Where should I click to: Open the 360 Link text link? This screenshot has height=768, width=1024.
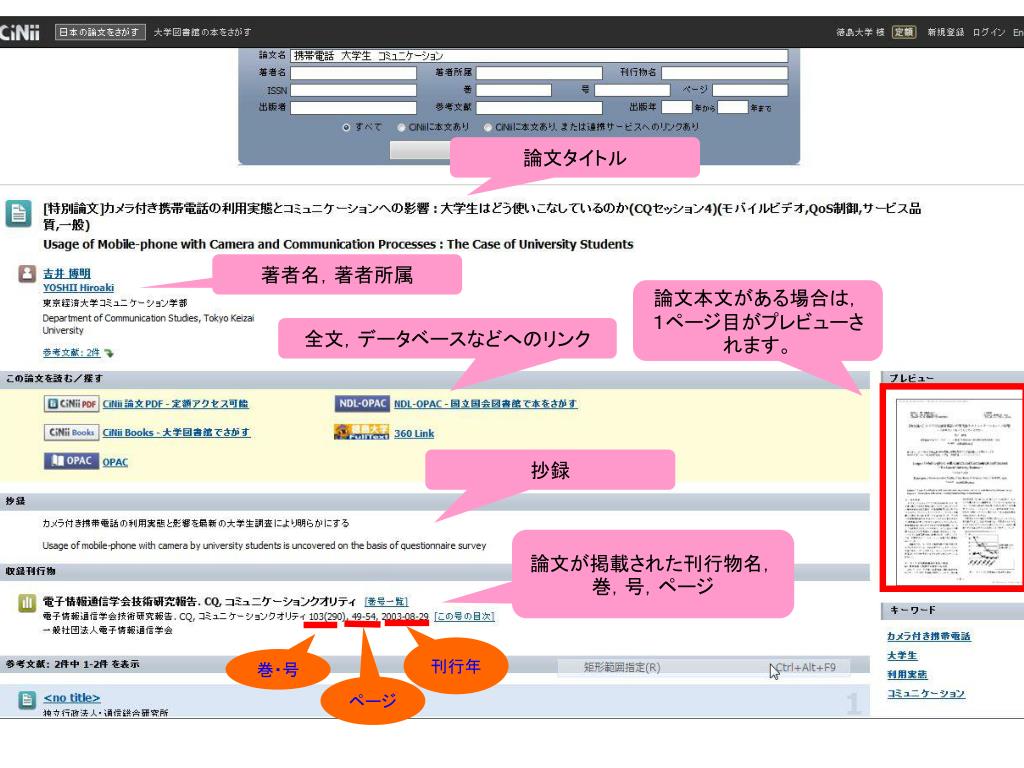tap(414, 434)
